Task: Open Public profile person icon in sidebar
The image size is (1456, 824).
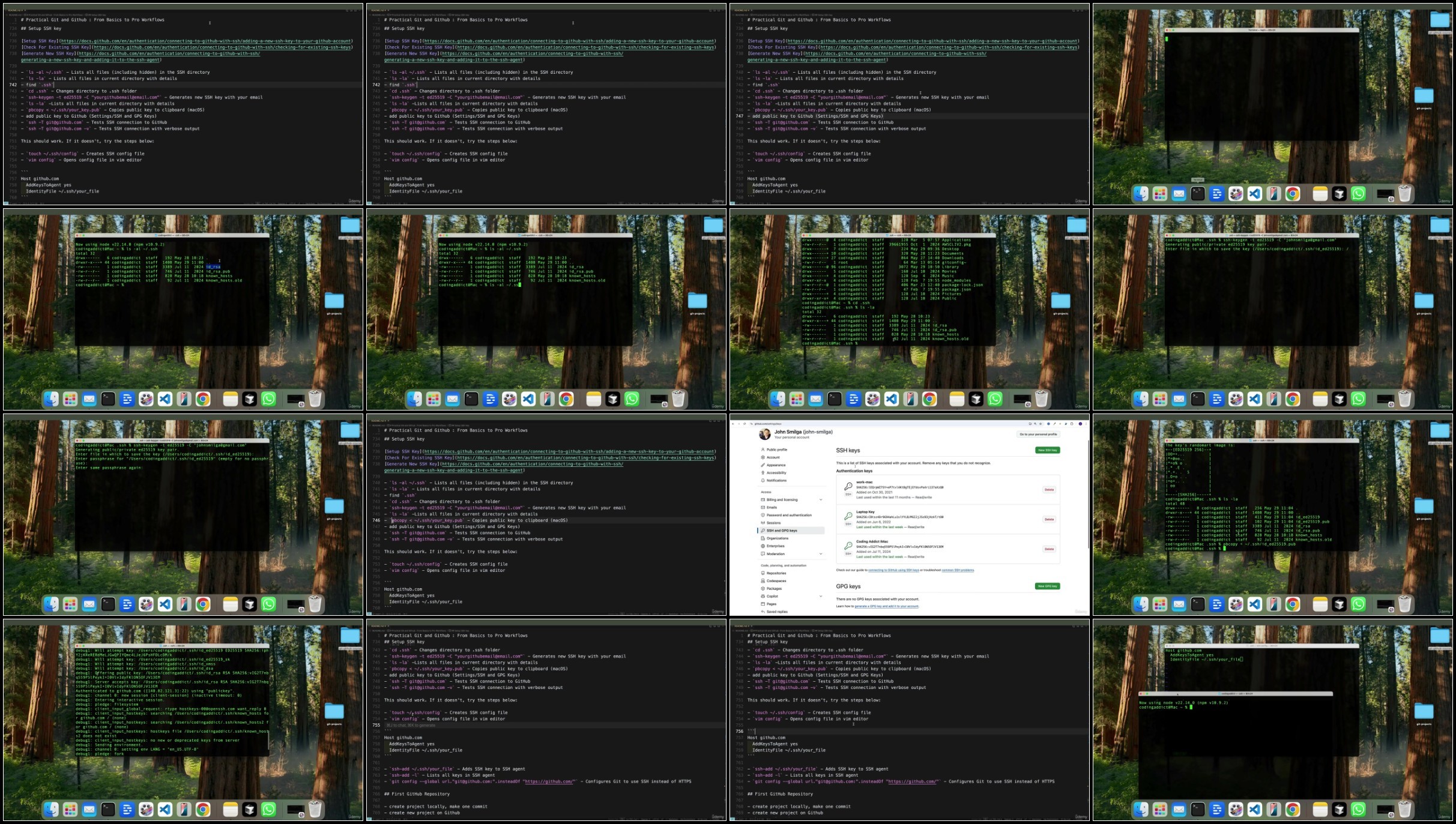Action: tap(763, 450)
